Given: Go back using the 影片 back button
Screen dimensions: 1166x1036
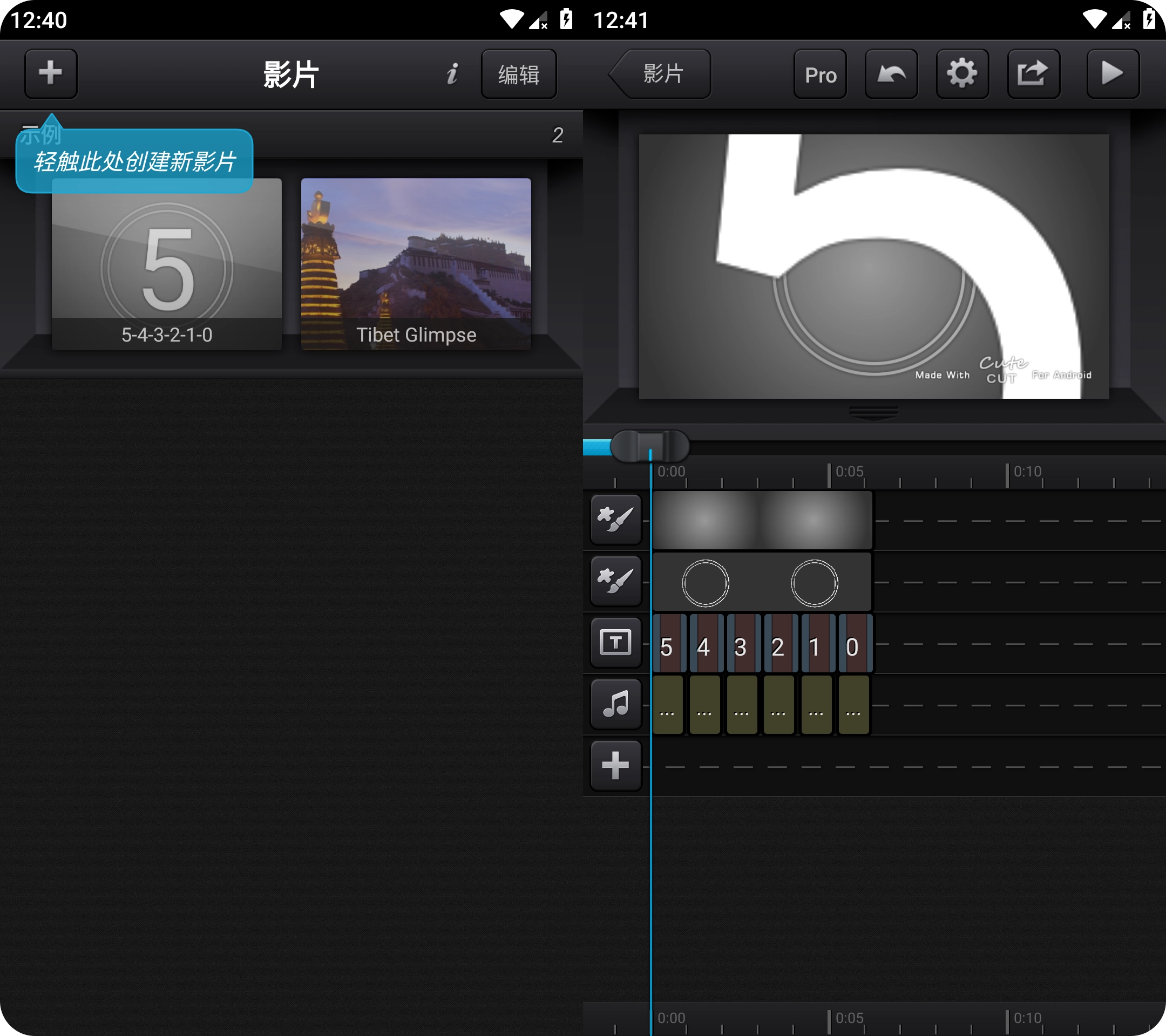Looking at the screenshot, I should pos(661,73).
